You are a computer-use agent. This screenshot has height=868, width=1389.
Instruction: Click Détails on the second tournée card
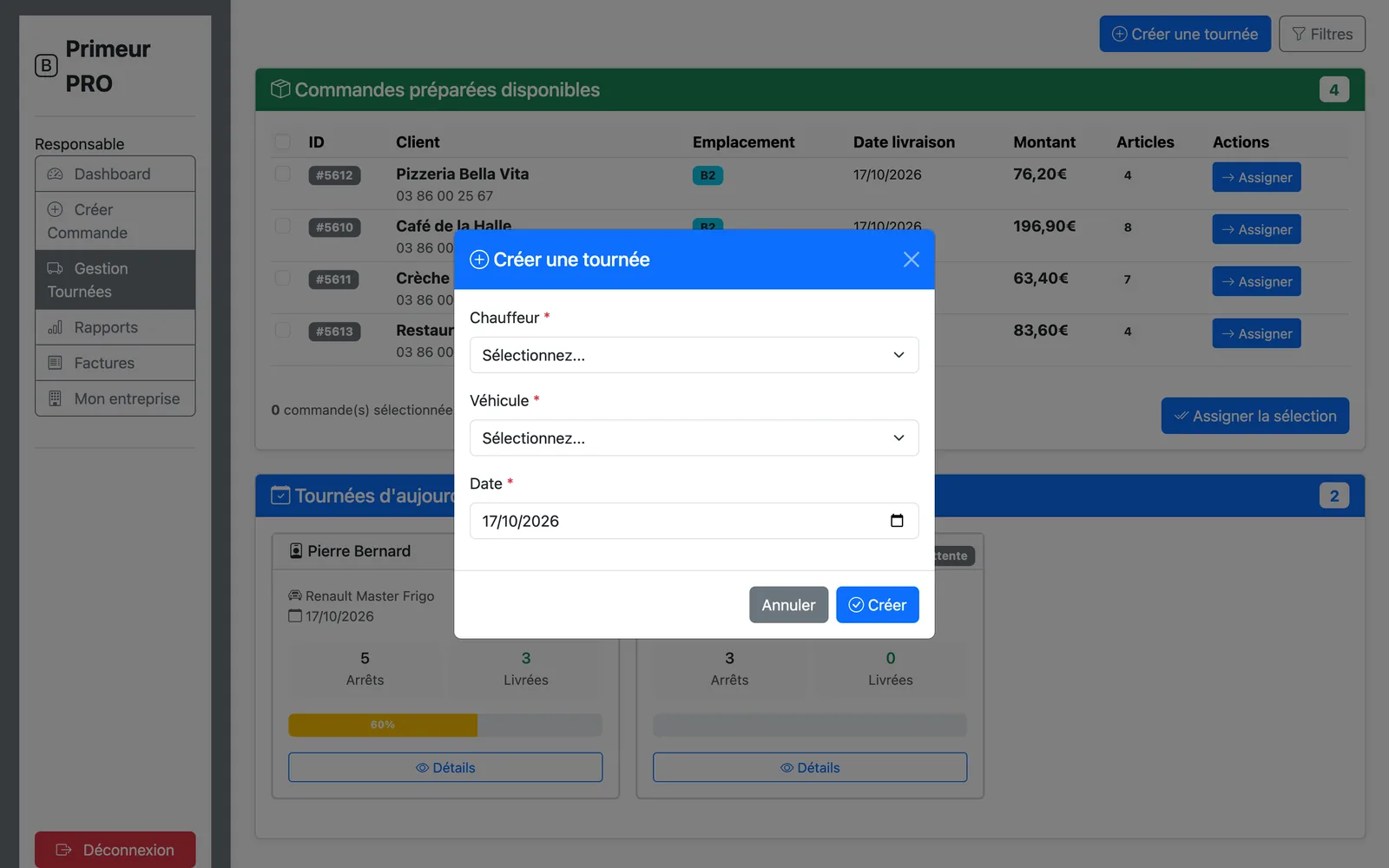click(x=810, y=767)
